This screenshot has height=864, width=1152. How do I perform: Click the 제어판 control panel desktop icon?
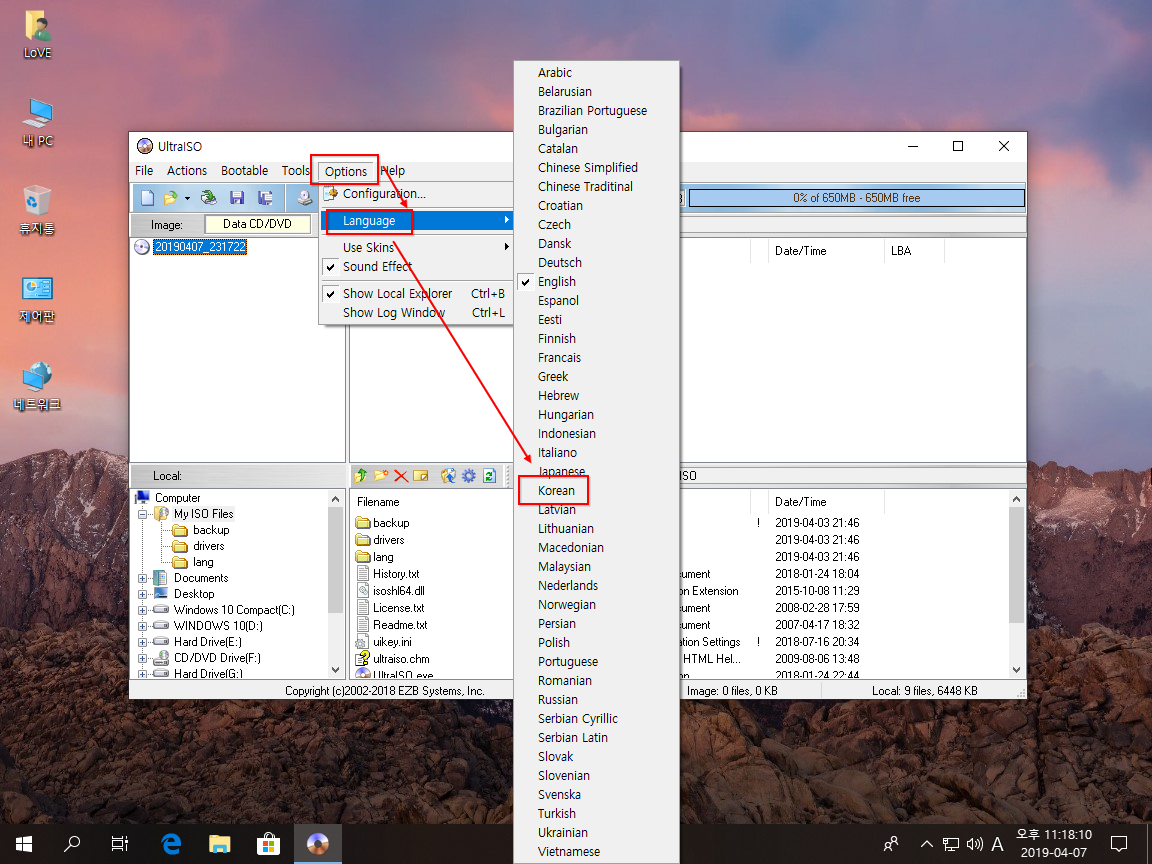(x=37, y=299)
